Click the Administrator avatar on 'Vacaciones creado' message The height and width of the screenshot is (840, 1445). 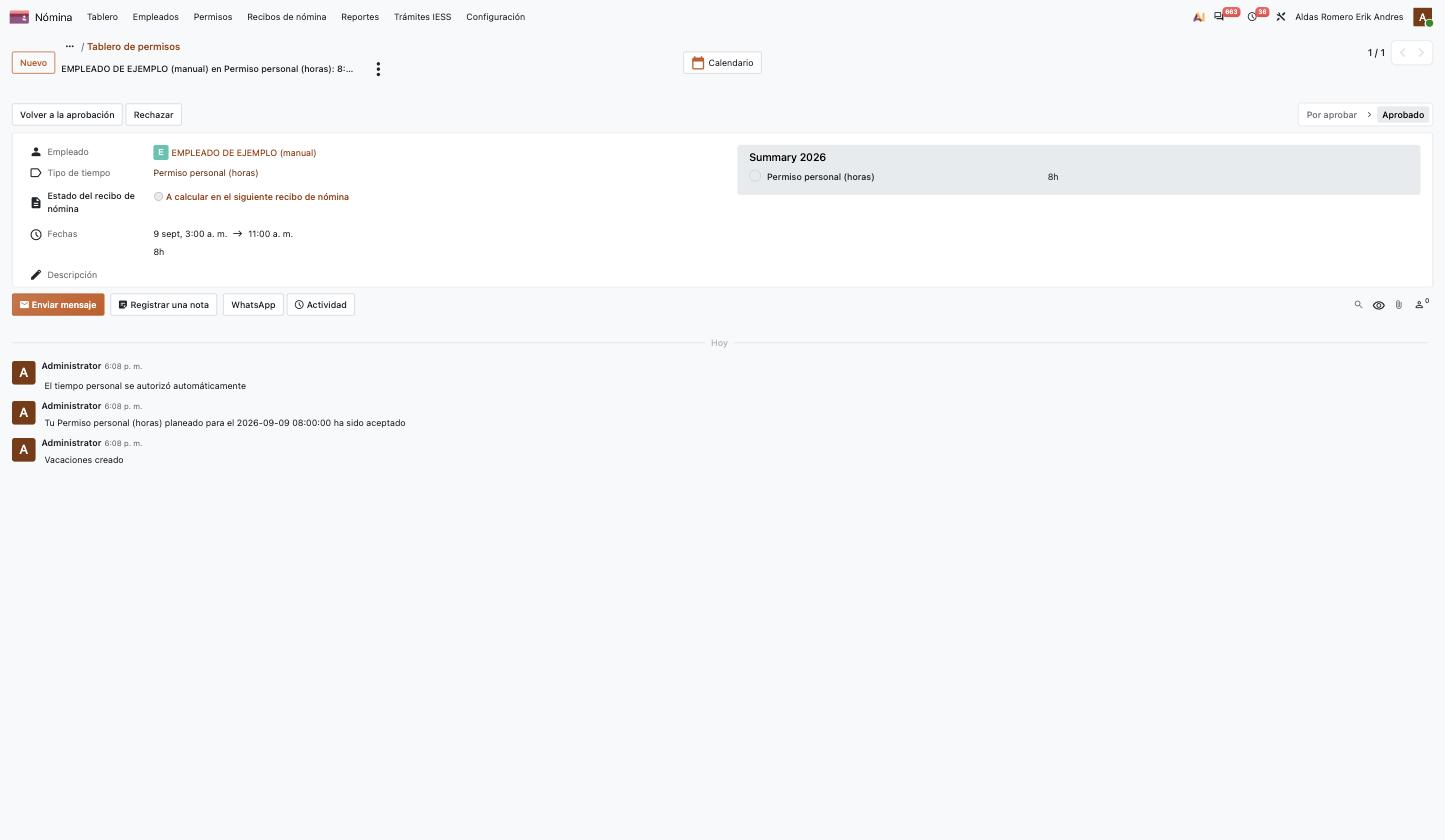tap(24, 450)
